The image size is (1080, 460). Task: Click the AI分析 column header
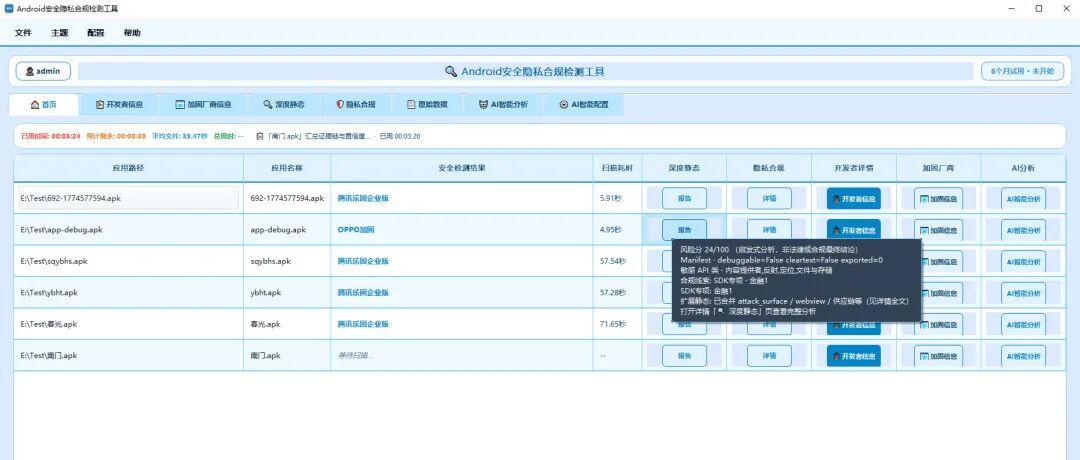coord(1024,168)
